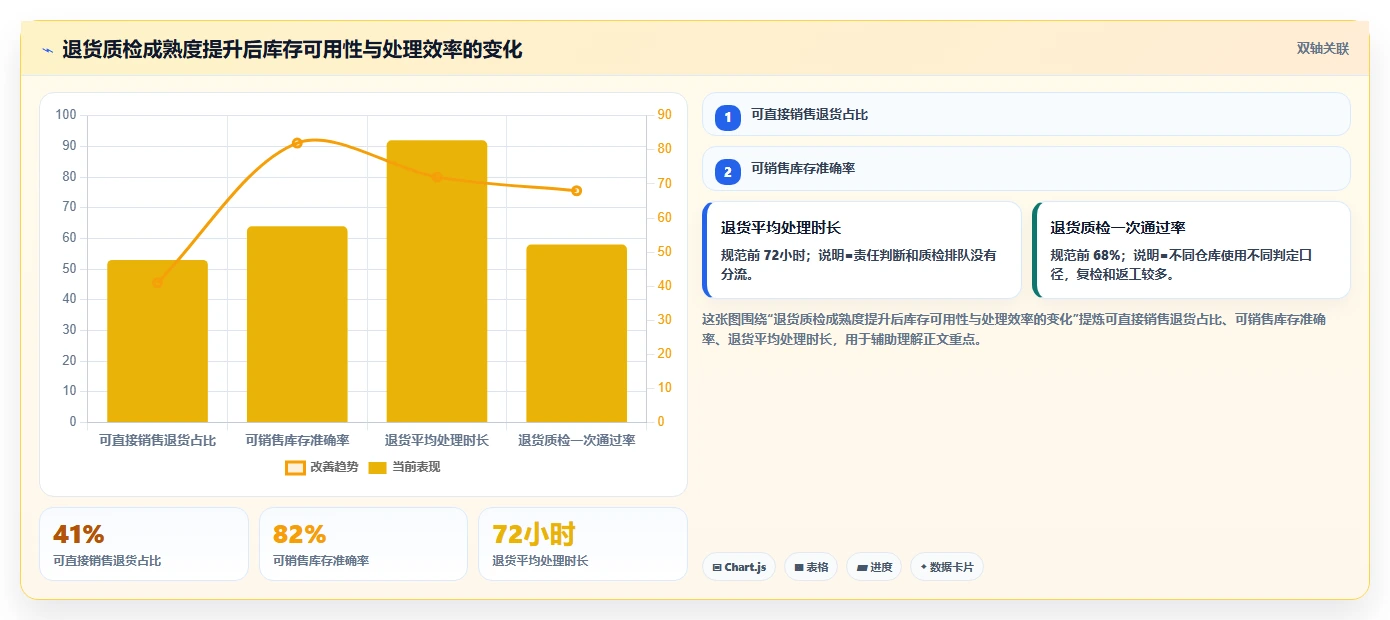Click the 进度 tag

874,567
